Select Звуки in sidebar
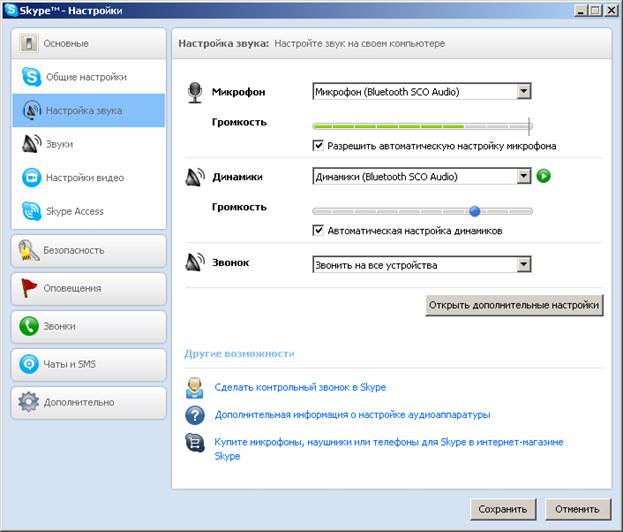The height and width of the screenshot is (532, 623). coord(89,144)
